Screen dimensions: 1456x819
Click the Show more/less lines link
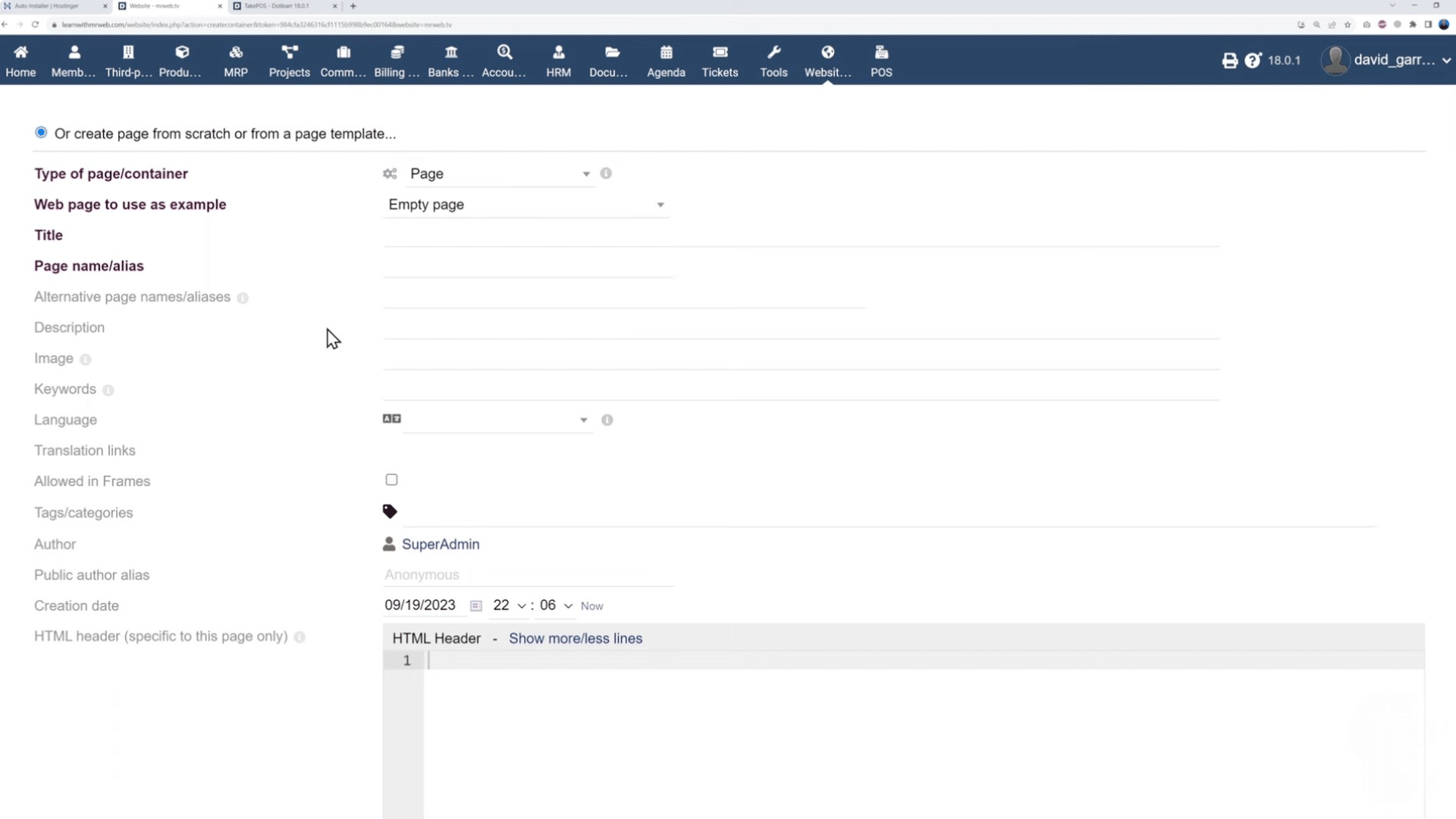tap(575, 638)
